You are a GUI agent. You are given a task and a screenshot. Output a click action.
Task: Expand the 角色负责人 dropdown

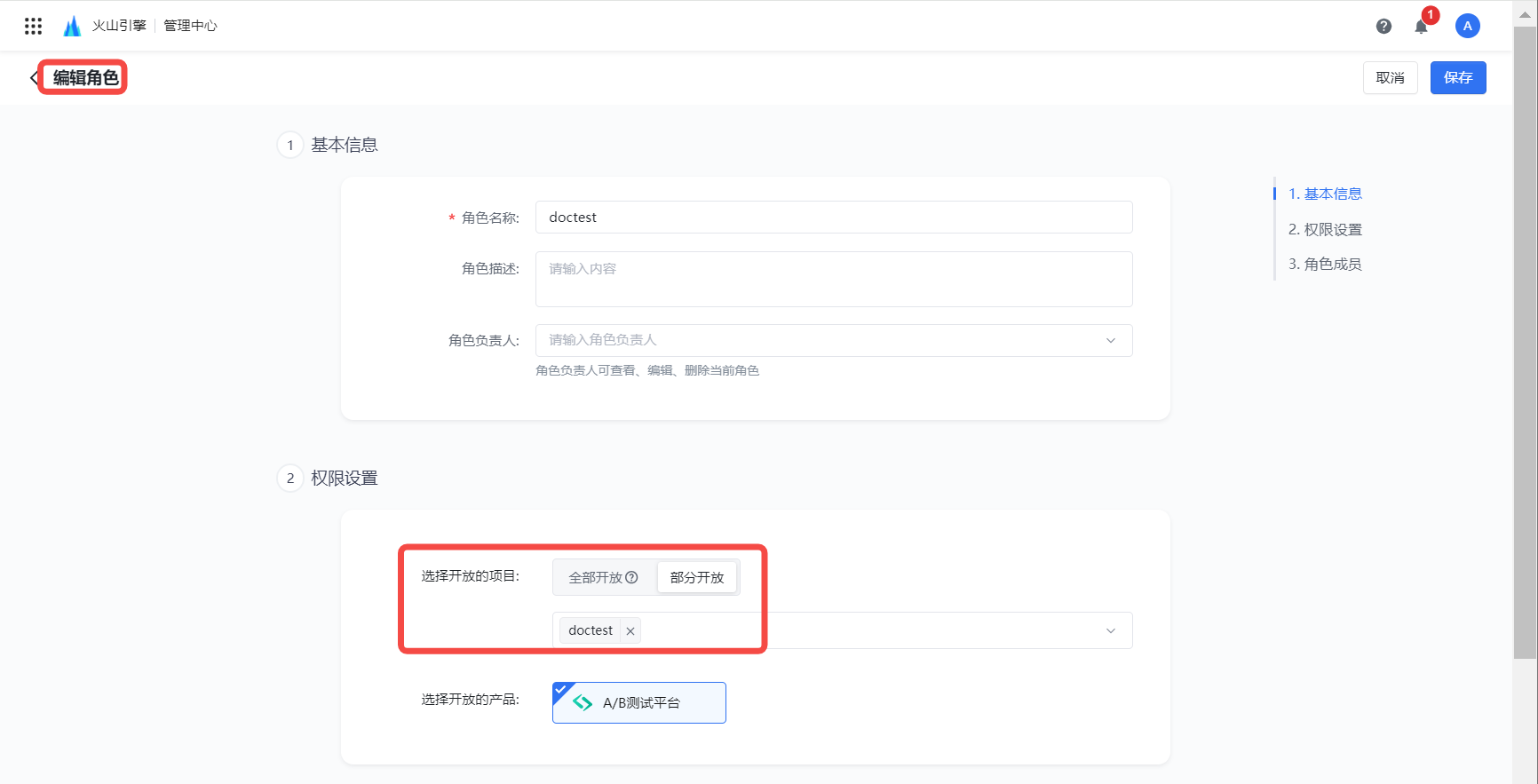[x=1110, y=341]
